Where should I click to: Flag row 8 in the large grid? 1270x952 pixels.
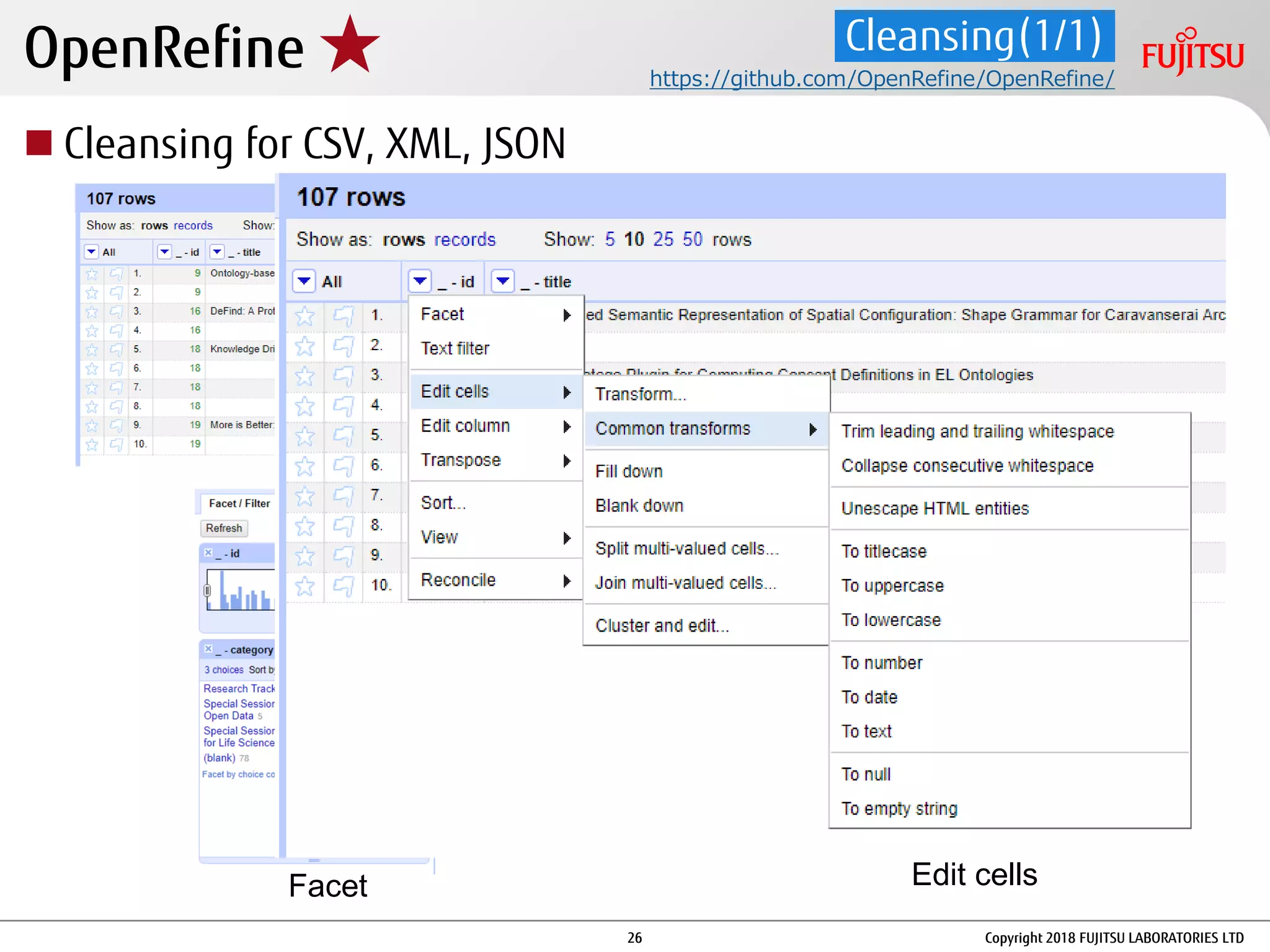[x=343, y=526]
